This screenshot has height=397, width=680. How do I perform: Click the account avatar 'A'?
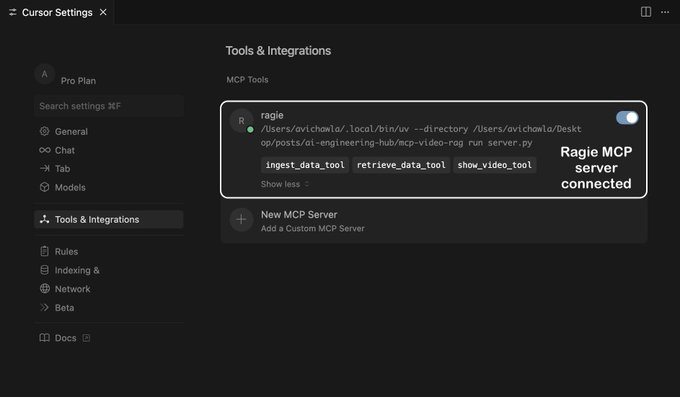44,74
